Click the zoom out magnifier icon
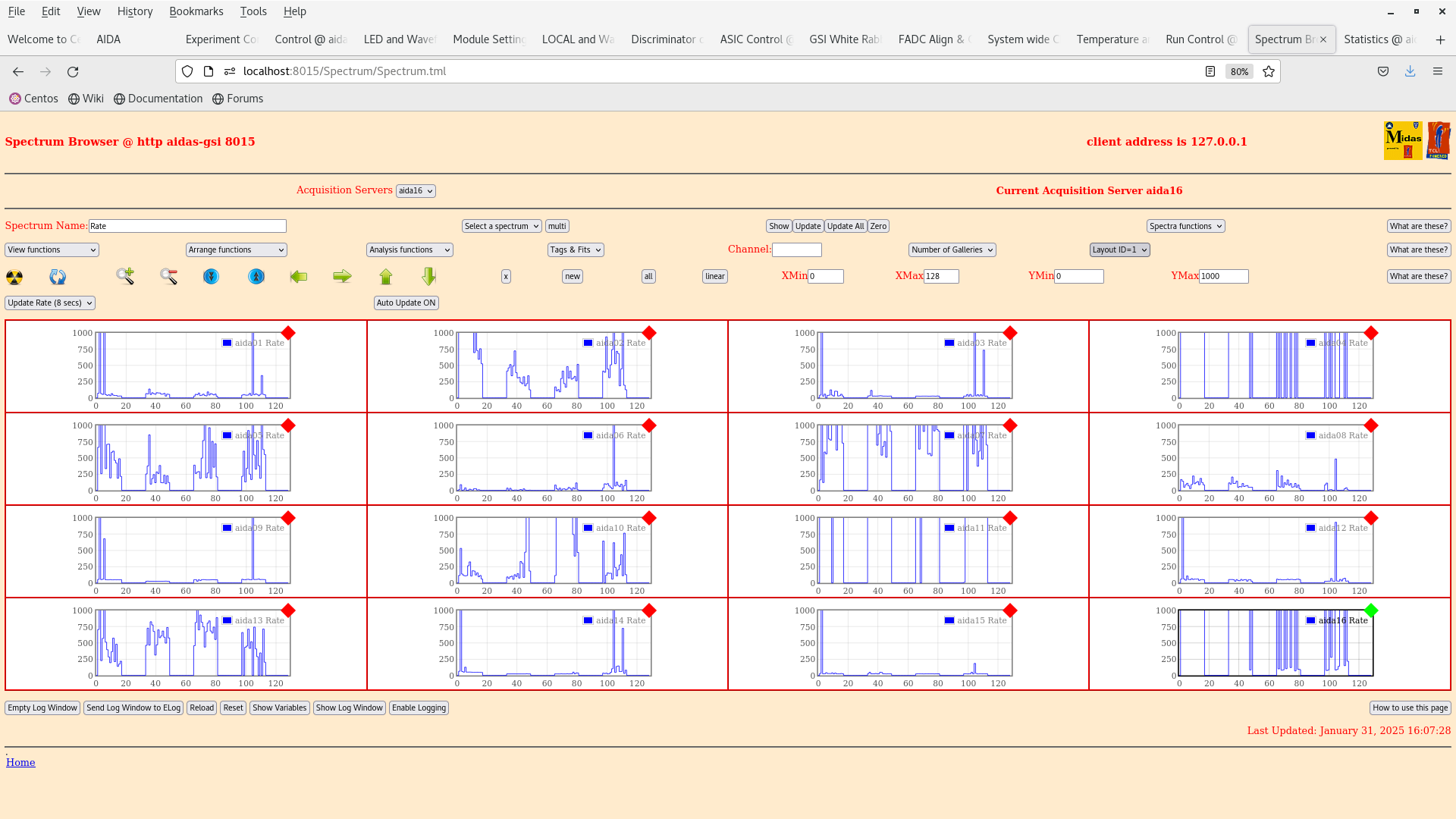Screen dimensions: 1456x819 [x=168, y=276]
